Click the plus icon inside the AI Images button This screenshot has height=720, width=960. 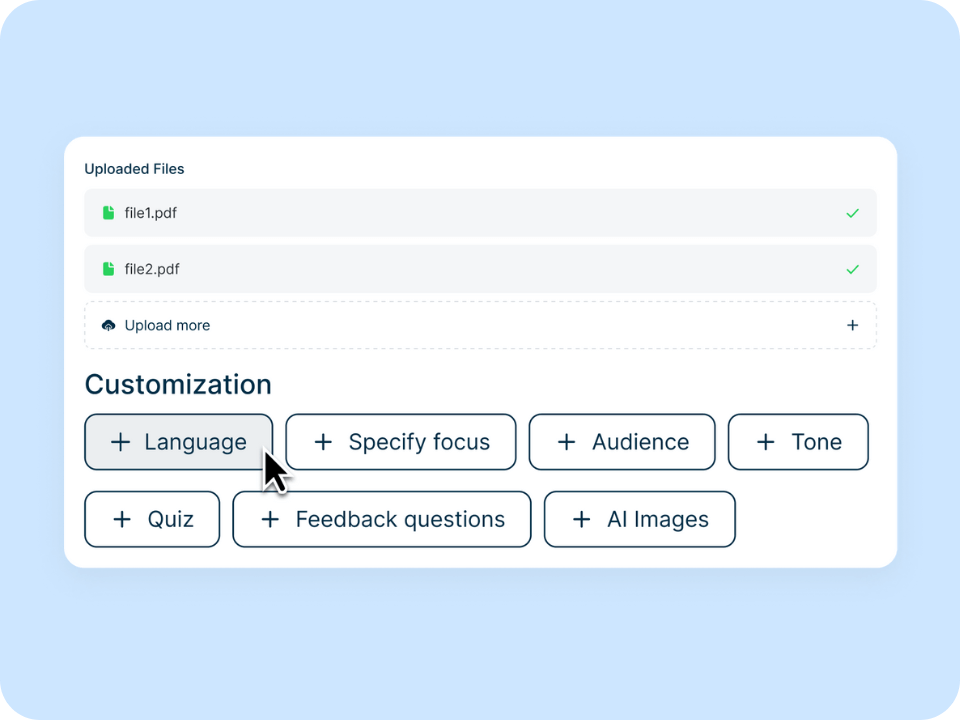click(x=581, y=519)
